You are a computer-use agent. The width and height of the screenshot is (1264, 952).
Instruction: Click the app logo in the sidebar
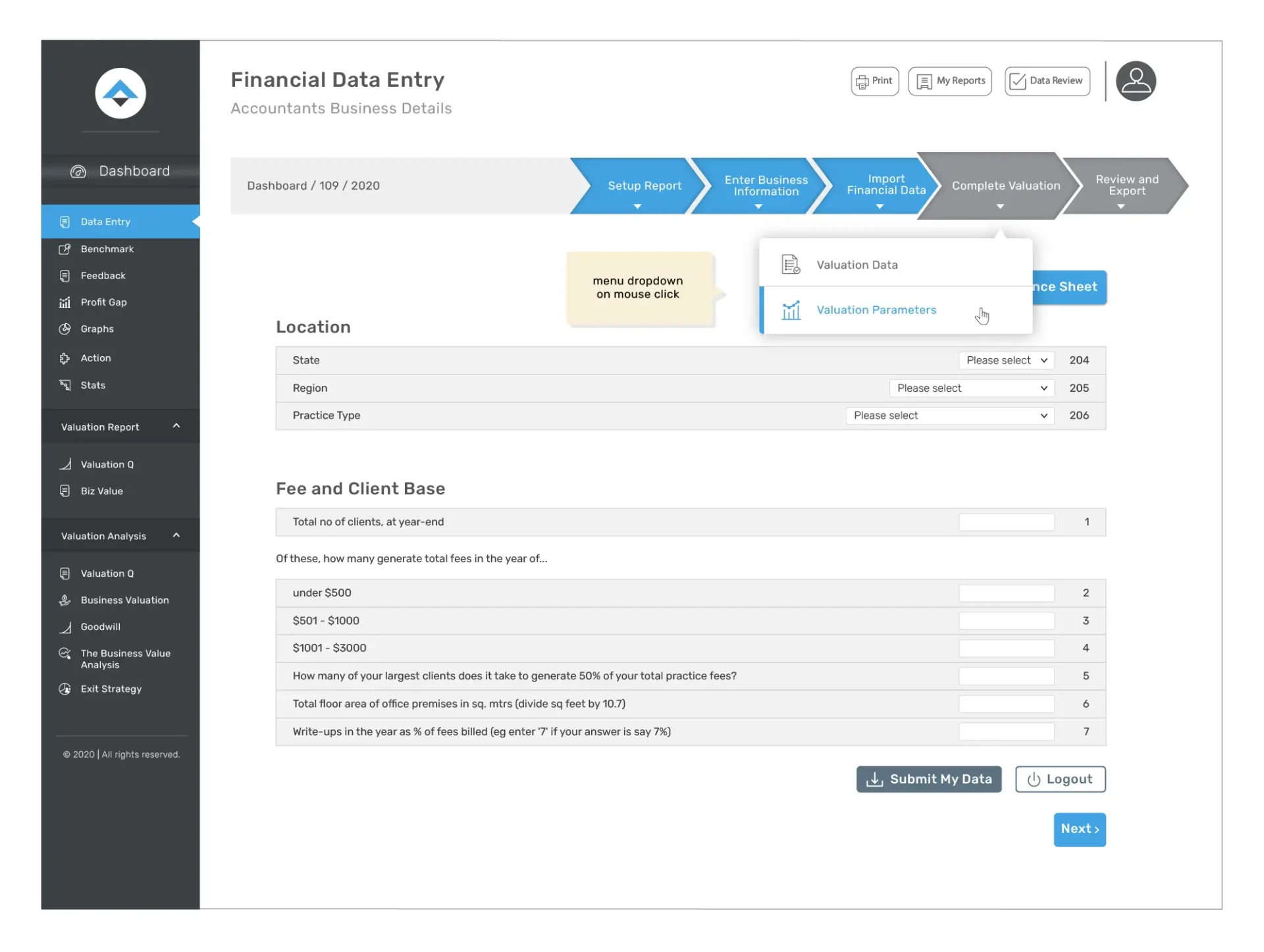tap(120, 93)
